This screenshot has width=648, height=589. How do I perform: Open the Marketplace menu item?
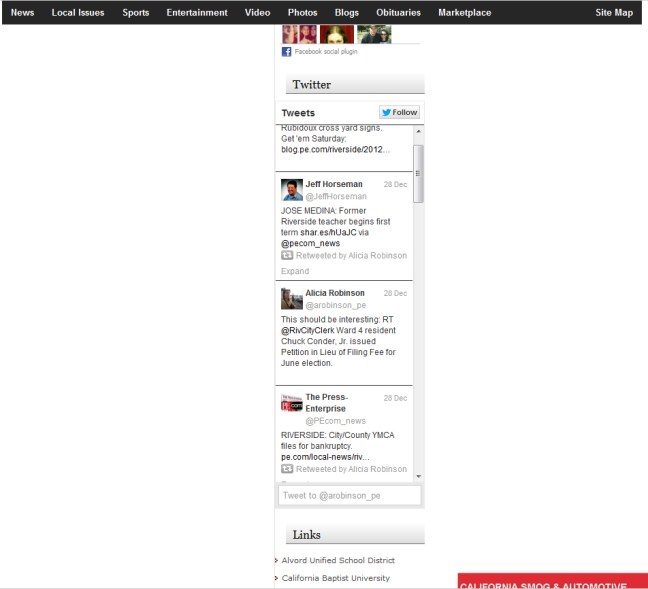pos(465,13)
